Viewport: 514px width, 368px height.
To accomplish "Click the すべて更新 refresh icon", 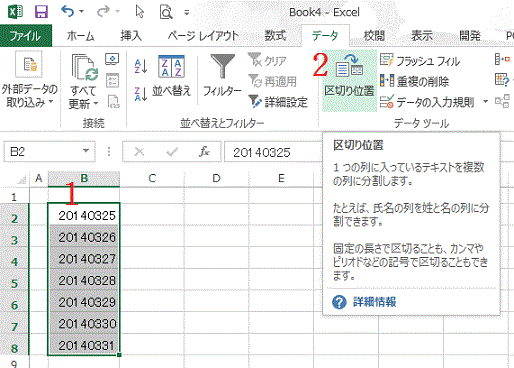I will 85,68.
